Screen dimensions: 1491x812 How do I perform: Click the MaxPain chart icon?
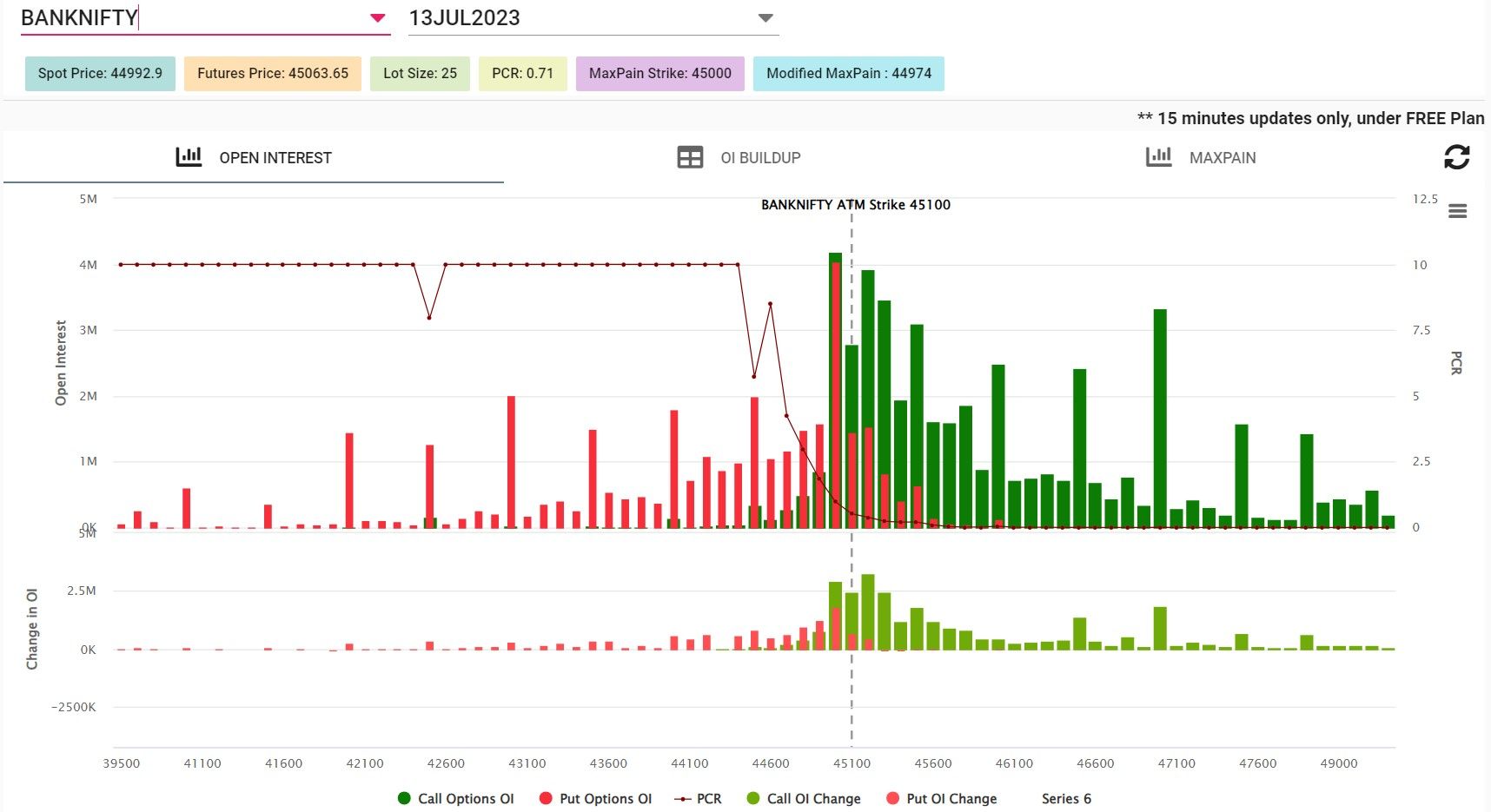(x=1159, y=157)
